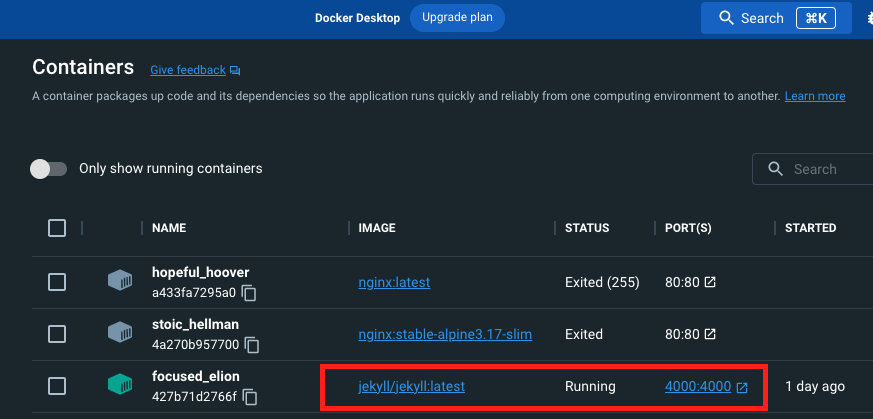Open the nginx:stable-alpine3.17-slim image link
The image size is (873, 419).
click(445, 334)
